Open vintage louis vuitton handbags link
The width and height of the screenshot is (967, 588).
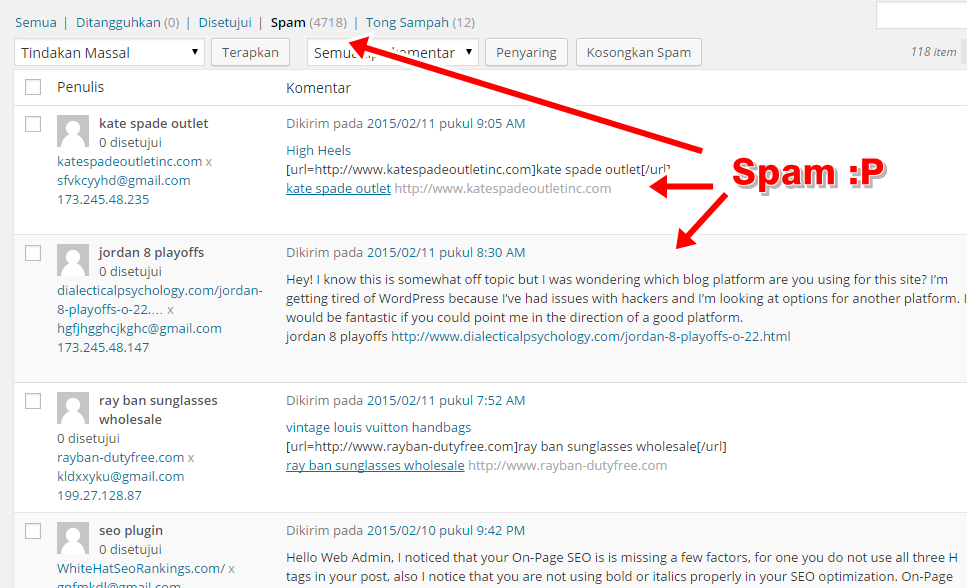(x=379, y=428)
